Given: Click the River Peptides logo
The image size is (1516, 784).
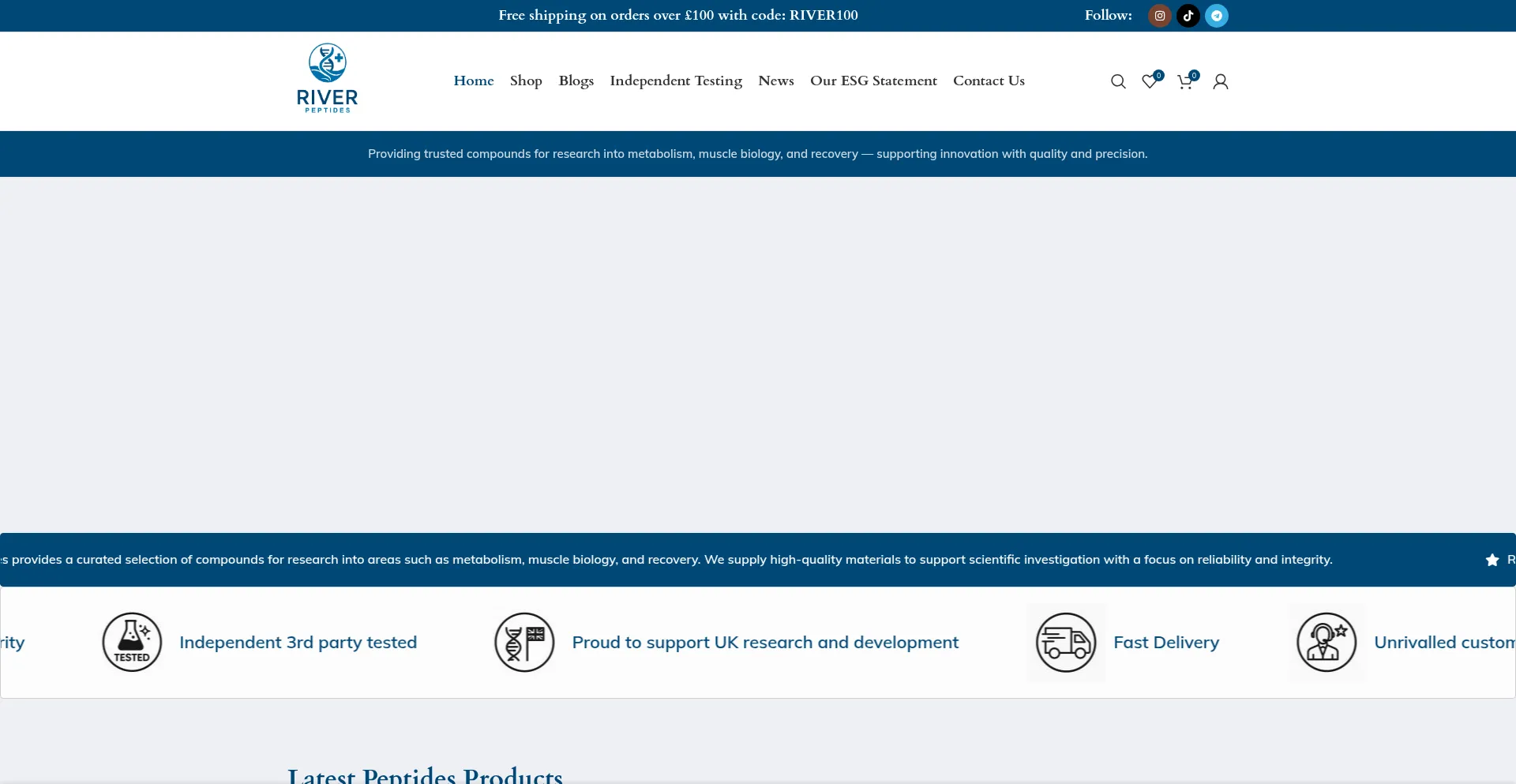Looking at the screenshot, I should [x=327, y=78].
